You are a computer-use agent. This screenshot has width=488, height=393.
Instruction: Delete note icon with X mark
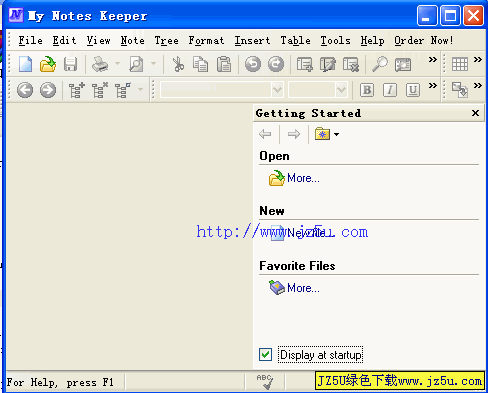[x=351, y=64]
